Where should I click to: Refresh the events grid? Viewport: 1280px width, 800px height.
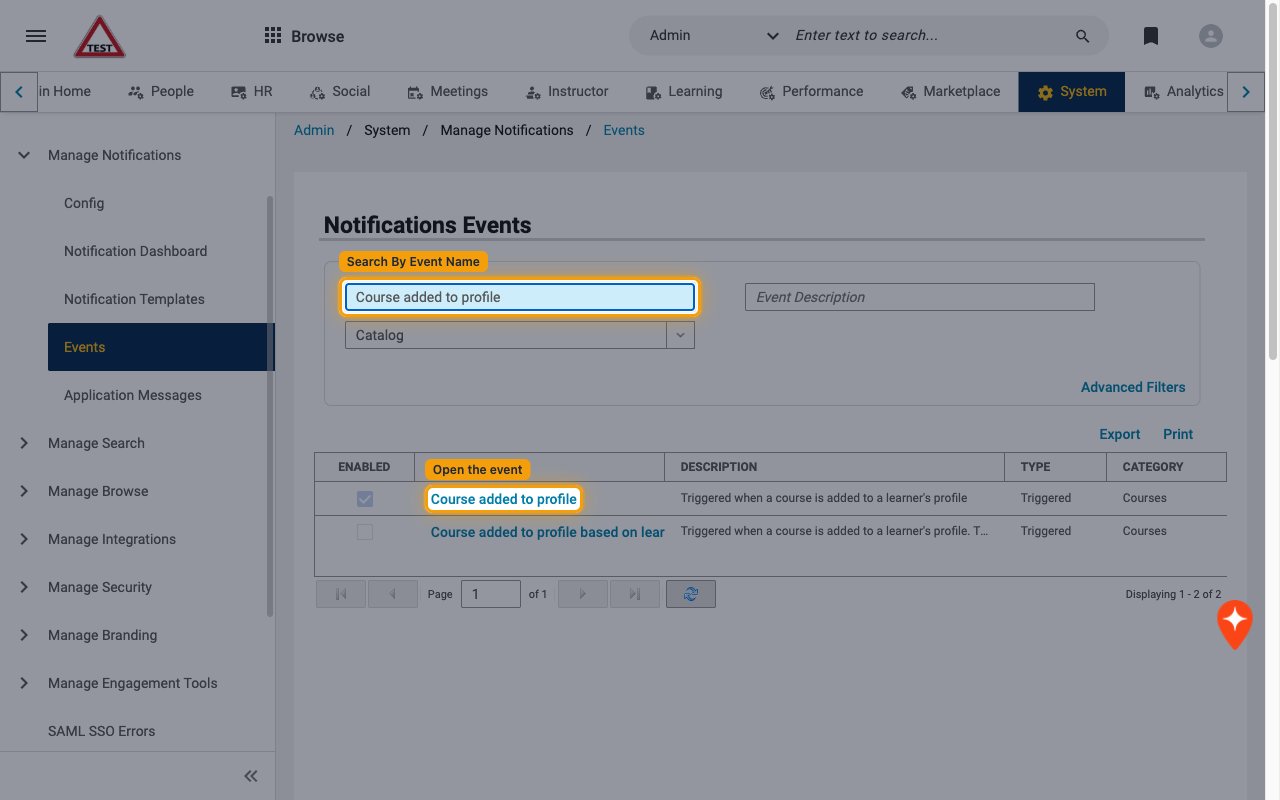[691, 594]
